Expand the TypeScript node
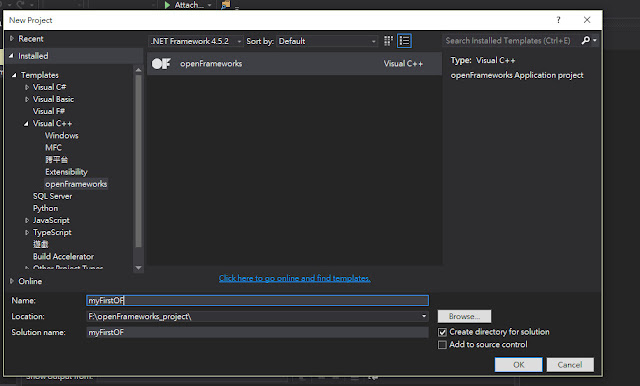The height and width of the screenshot is (386, 640). tap(27, 233)
